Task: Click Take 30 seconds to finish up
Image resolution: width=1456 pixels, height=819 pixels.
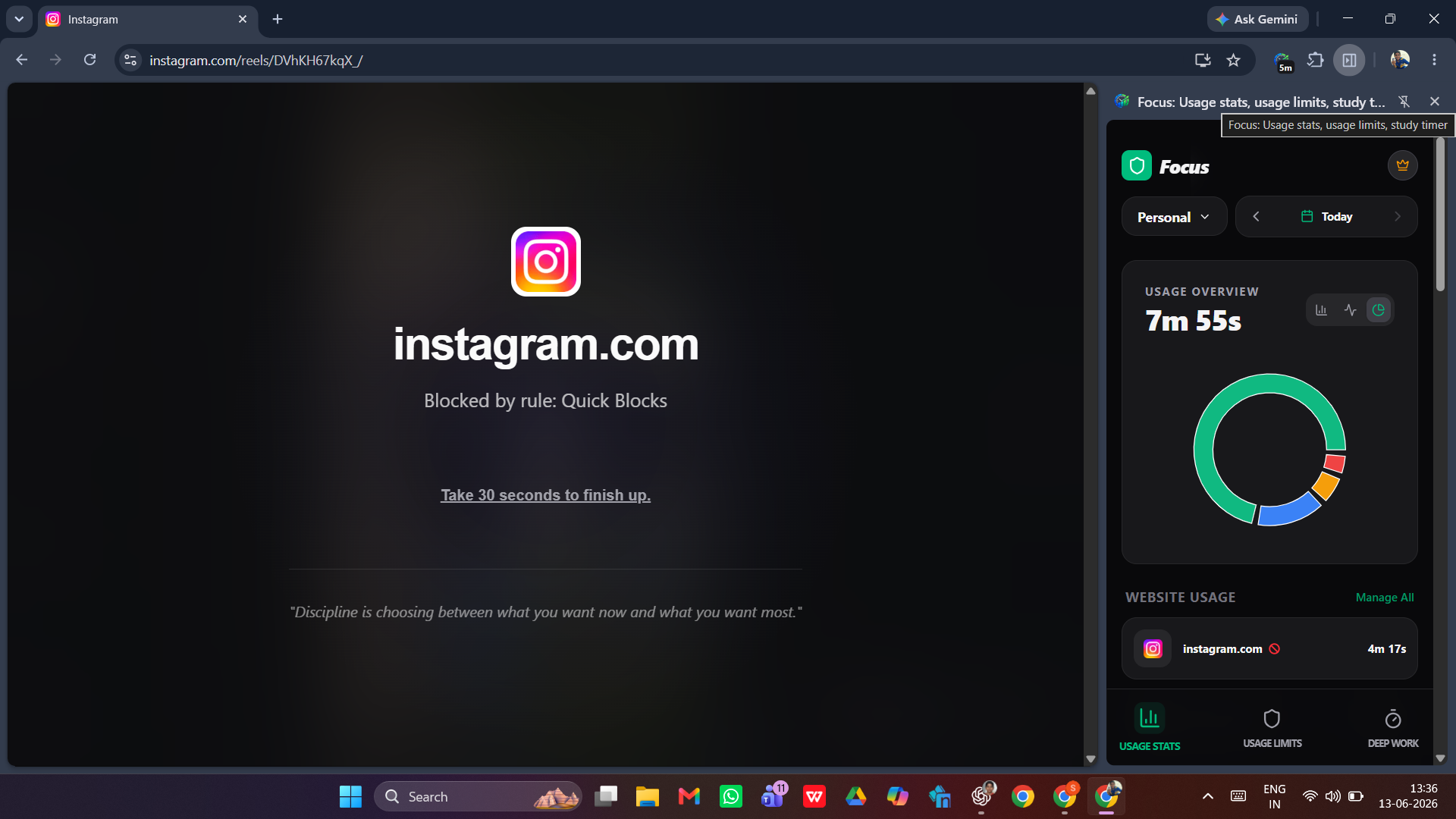Action: pos(545,495)
